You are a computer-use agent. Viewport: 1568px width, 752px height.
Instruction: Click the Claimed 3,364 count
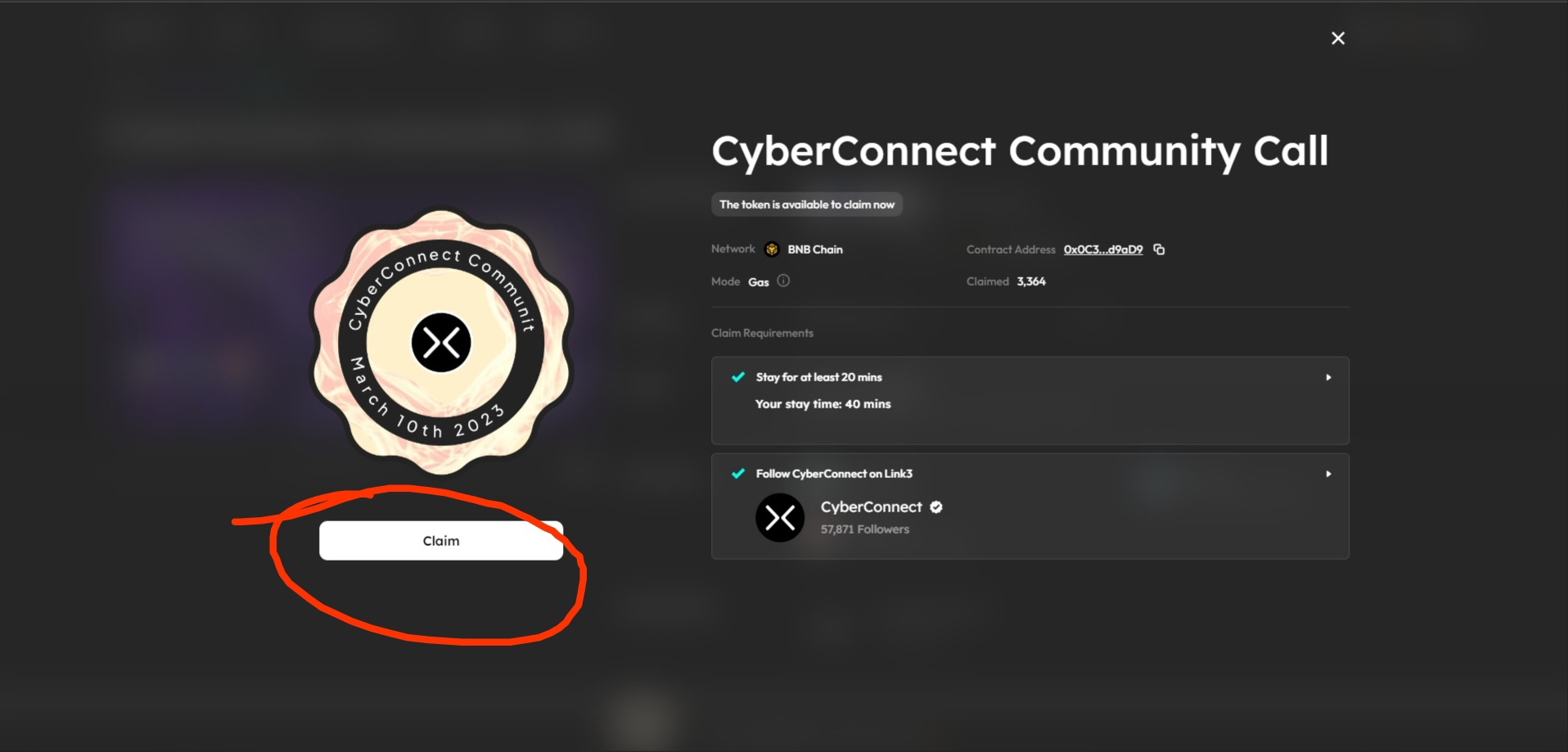click(x=1006, y=281)
